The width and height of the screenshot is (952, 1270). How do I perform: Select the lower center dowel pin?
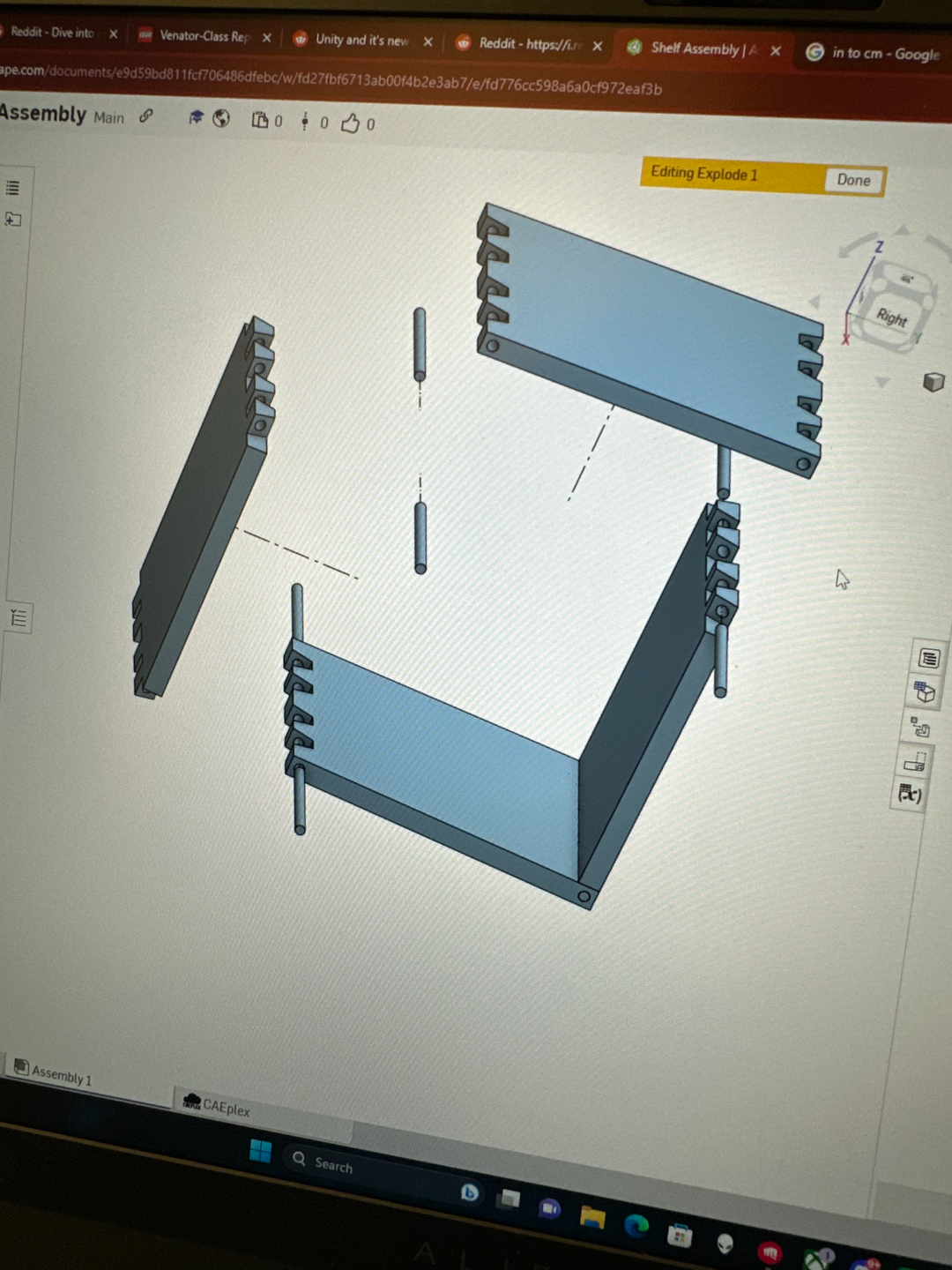[420, 538]
